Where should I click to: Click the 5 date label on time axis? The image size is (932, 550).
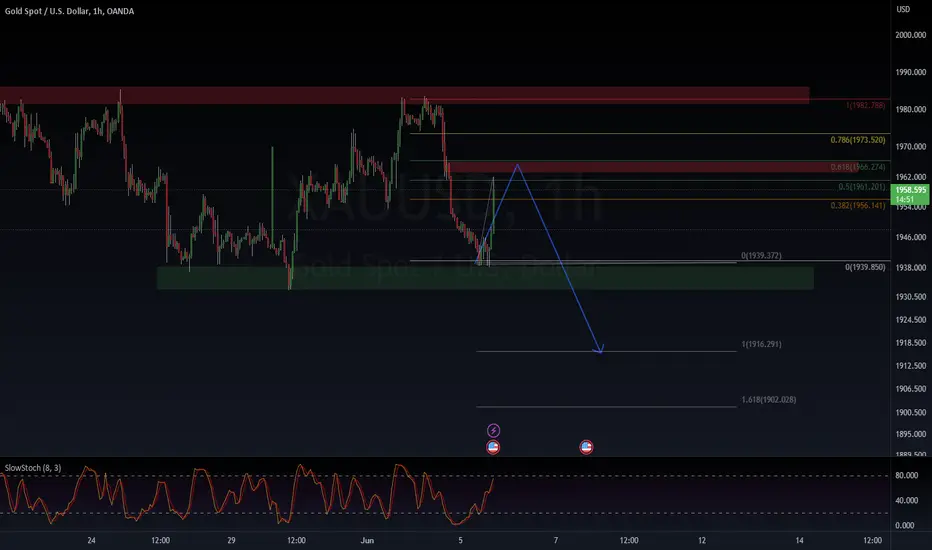click(x=460, y=540)
